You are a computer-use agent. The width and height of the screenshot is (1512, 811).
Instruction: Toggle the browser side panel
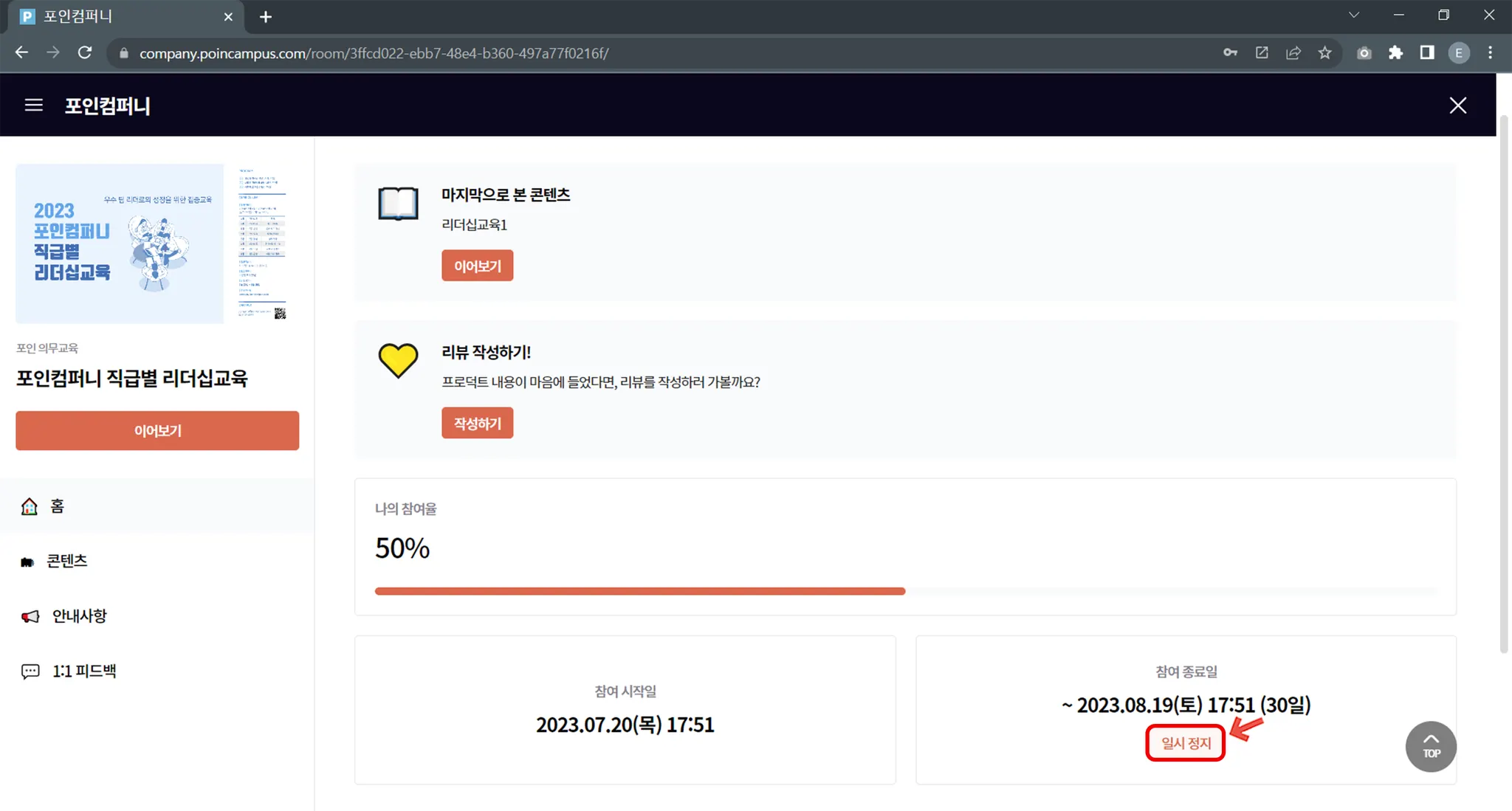click(1426, 53)
